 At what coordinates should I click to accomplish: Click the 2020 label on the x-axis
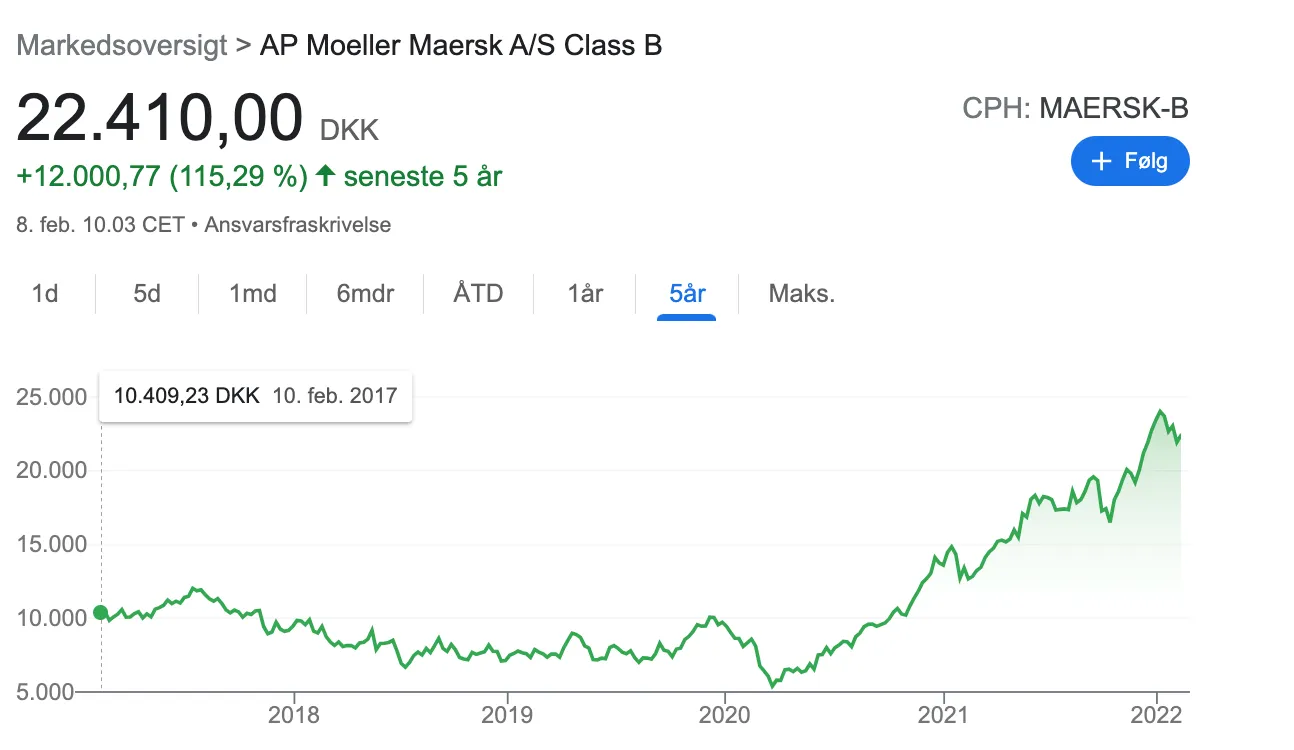pyautogui.click(x=724, y=718)
